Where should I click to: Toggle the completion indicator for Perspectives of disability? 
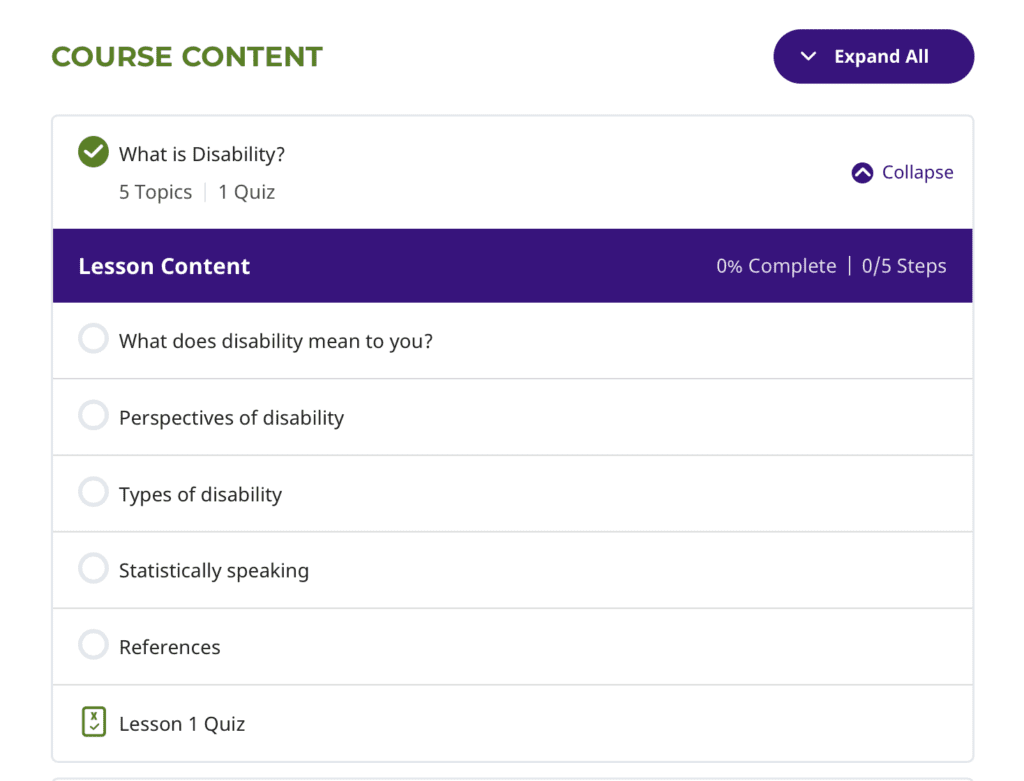[93, 415]
